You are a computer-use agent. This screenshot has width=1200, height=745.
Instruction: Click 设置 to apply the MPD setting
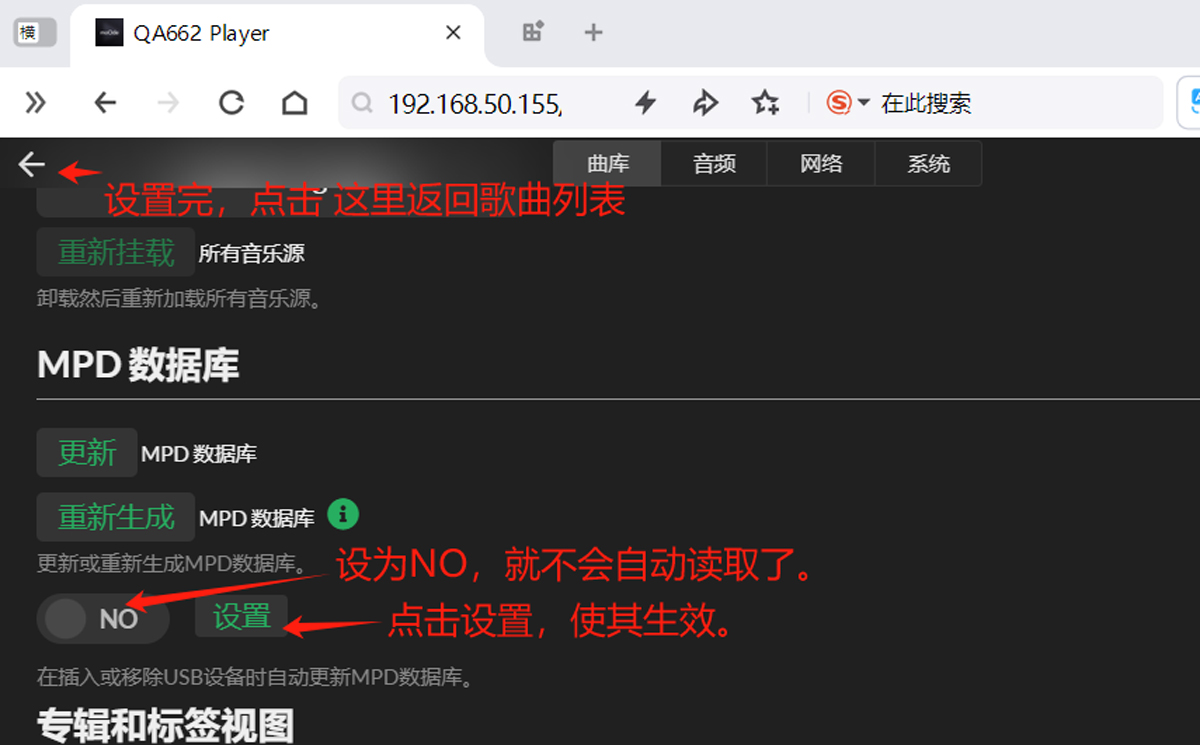point(240,616)
